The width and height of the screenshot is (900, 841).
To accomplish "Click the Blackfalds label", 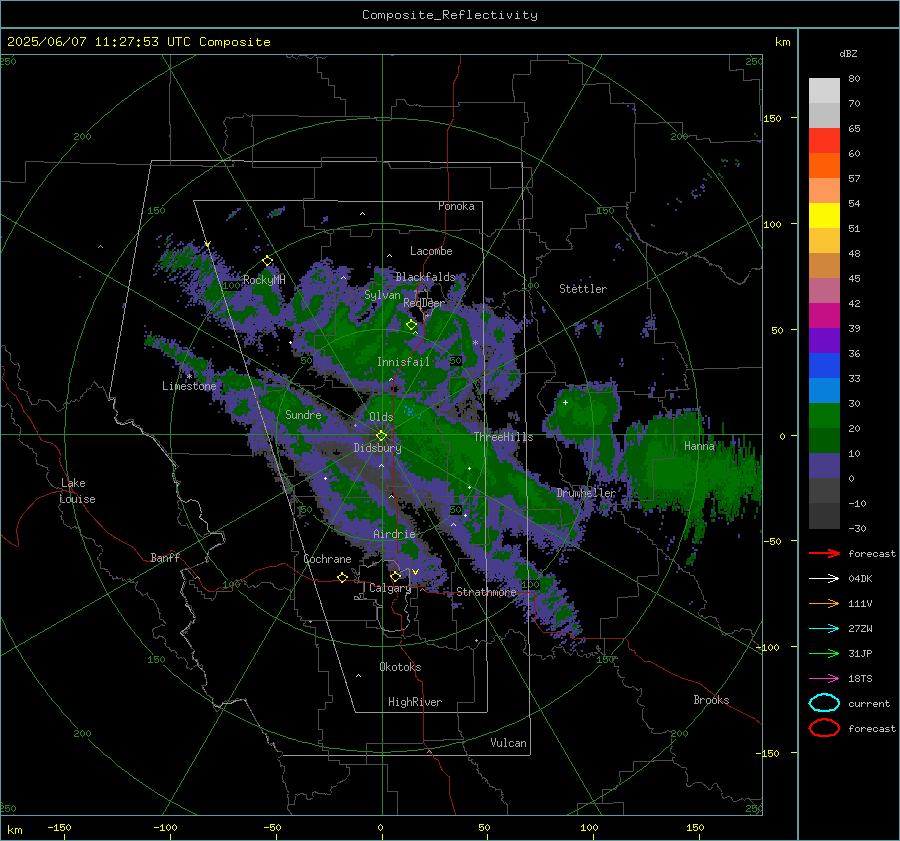I will click(x=425, y=277).
